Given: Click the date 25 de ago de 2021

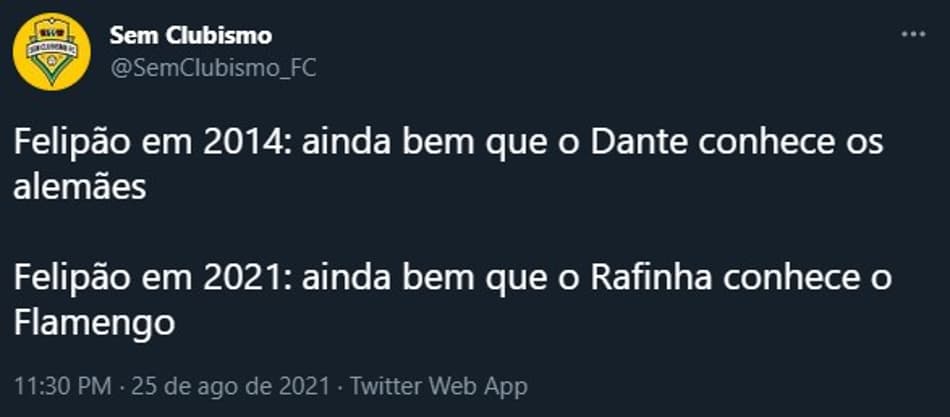Looking at the screenshot, I should coord(231,386).
